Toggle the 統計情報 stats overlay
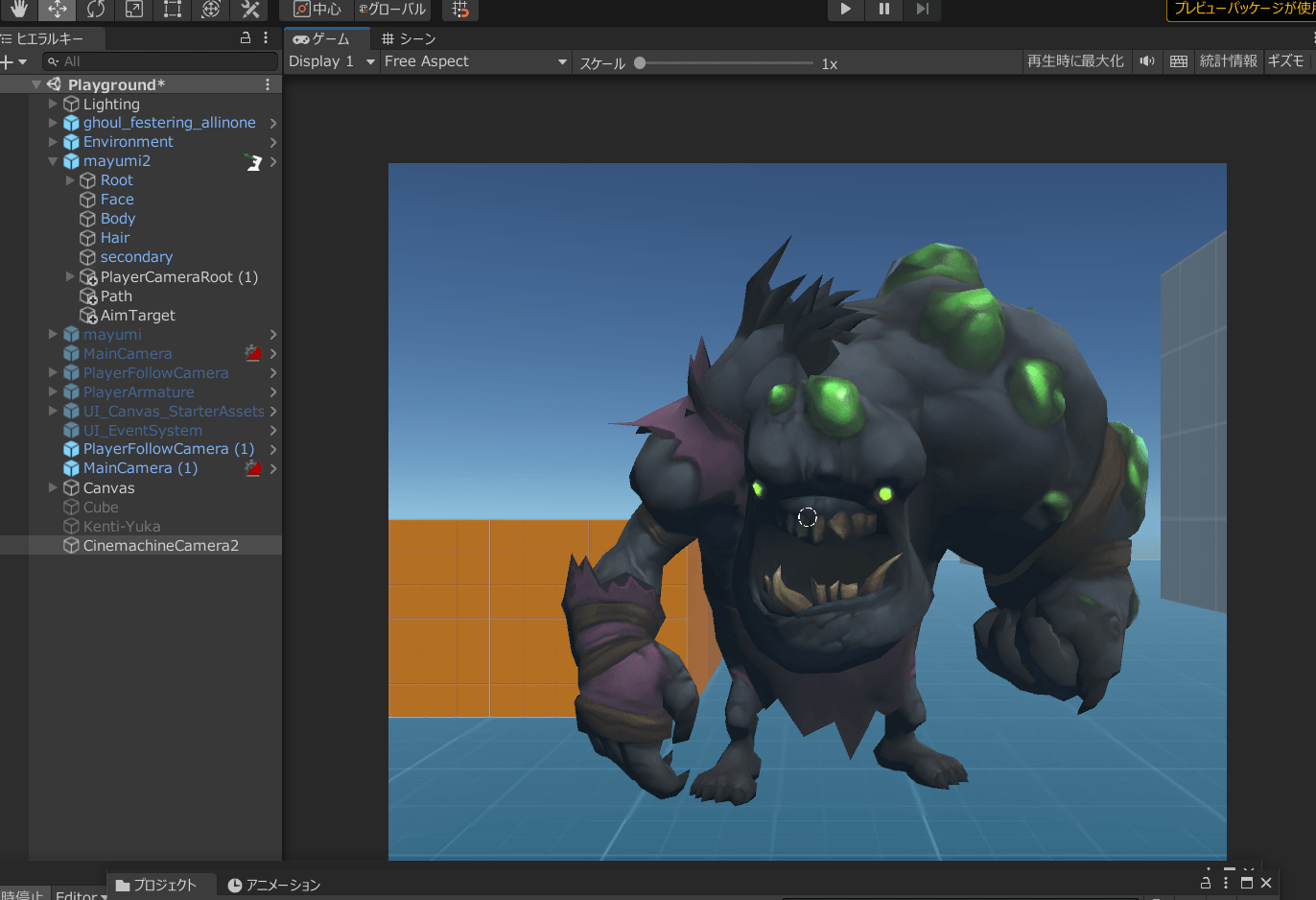This screenshot has width=1316, height=900. pyautogui.click(x=1228, y=61)
